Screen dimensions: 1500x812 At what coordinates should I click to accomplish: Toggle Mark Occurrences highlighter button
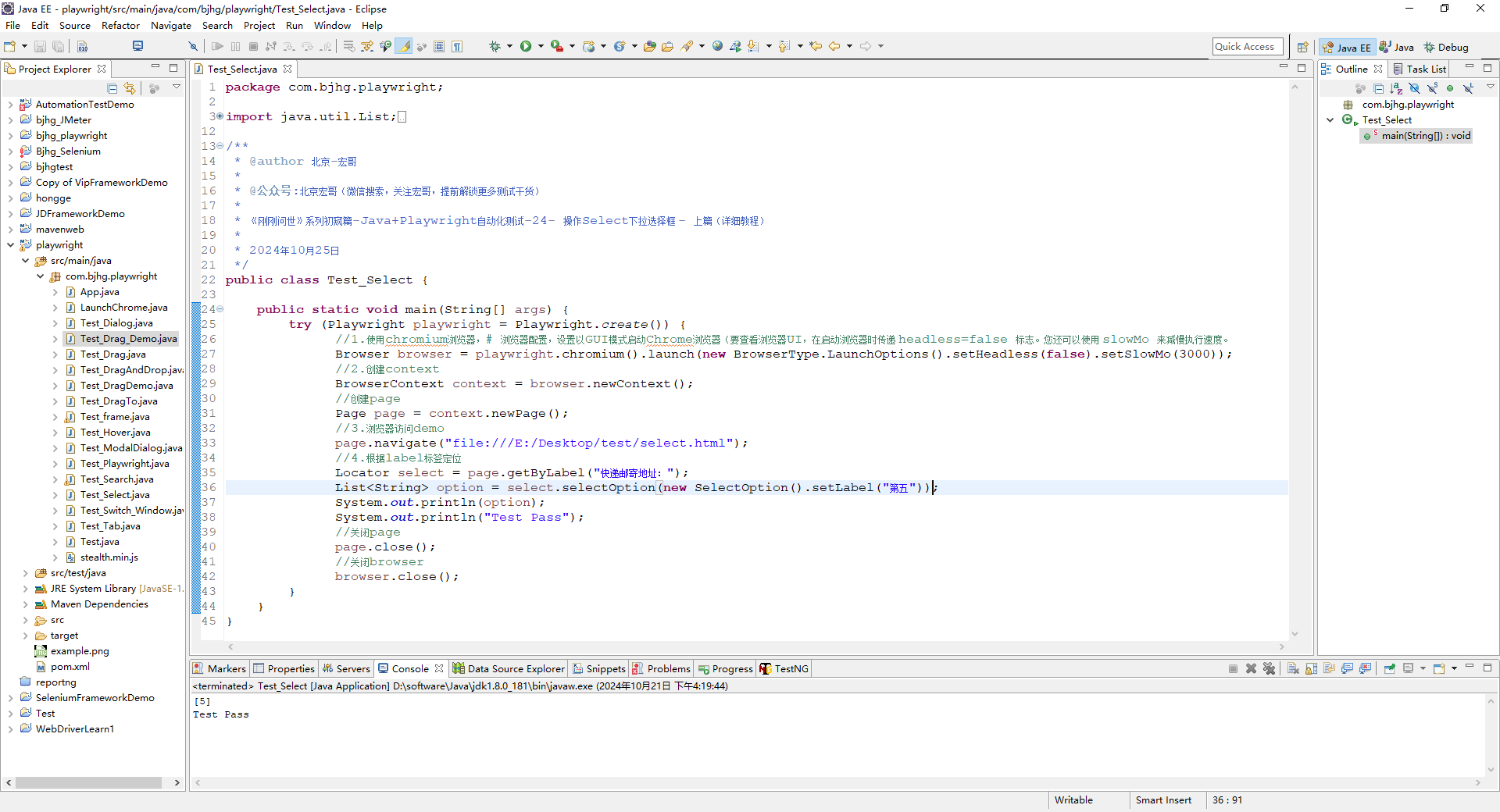404,46
